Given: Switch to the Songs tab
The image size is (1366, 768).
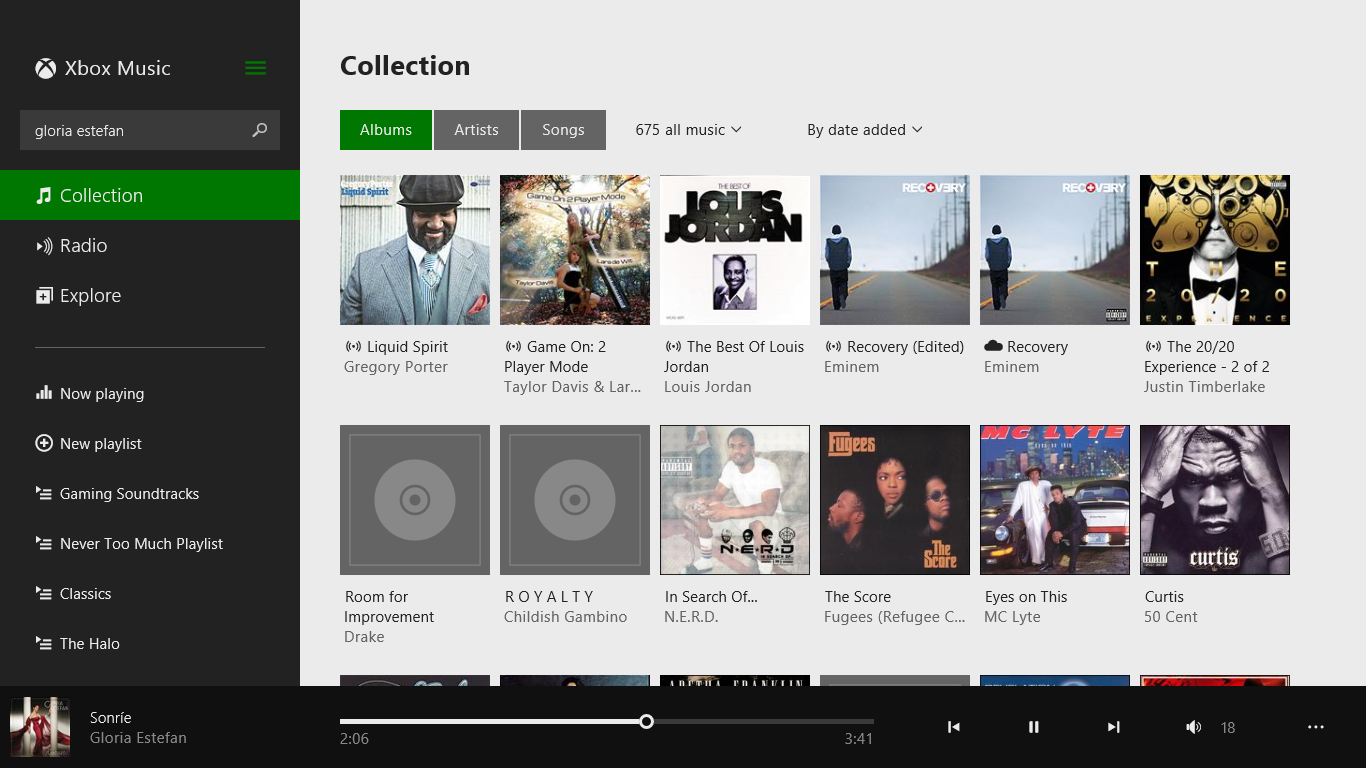Looking at the screenshot, I should 563,130.
